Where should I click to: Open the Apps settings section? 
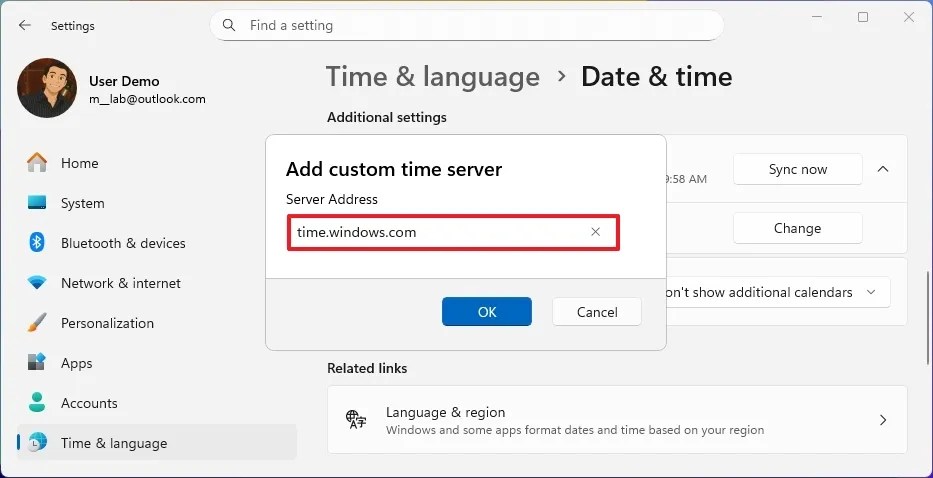point(157,363)
